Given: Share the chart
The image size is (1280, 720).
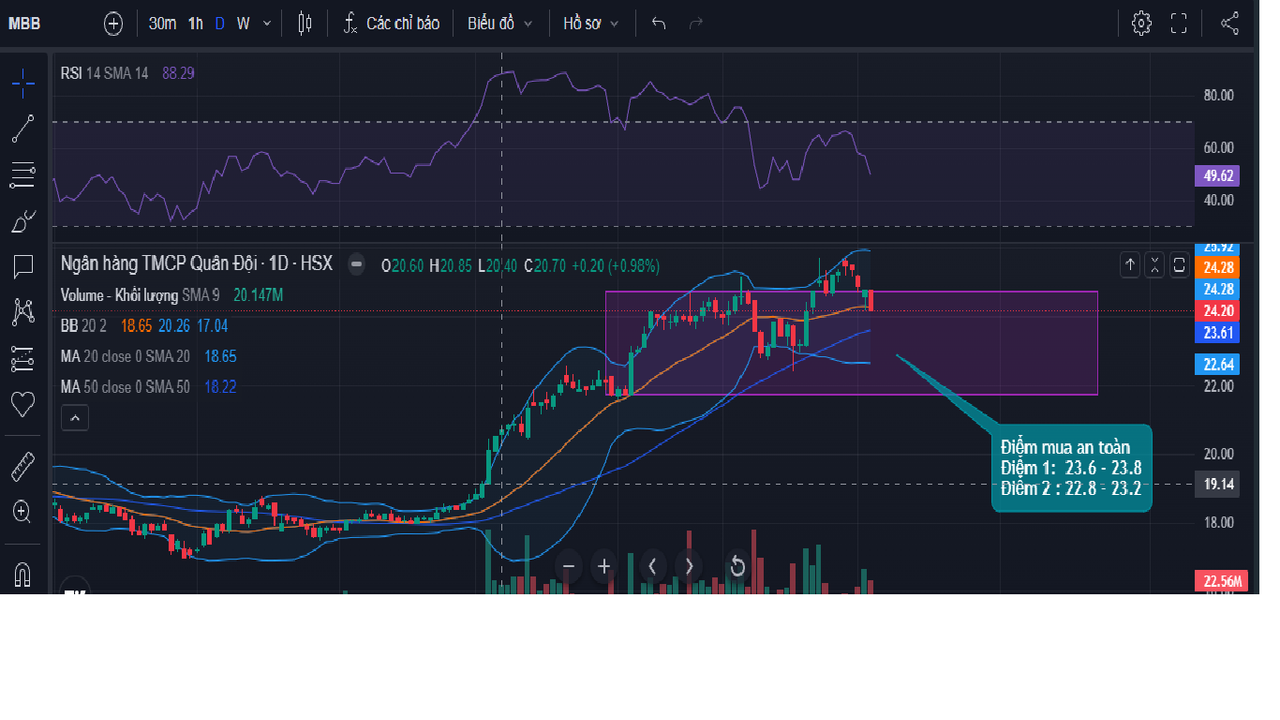Looking at the screenshot, I should (1231, 23).
